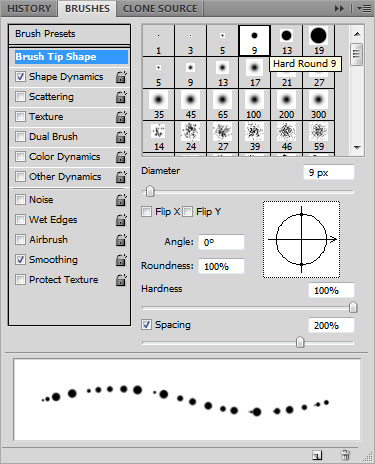The image size is (375, 464).
Task: Select Brush Tip Shape option
Action: (71, 57)
